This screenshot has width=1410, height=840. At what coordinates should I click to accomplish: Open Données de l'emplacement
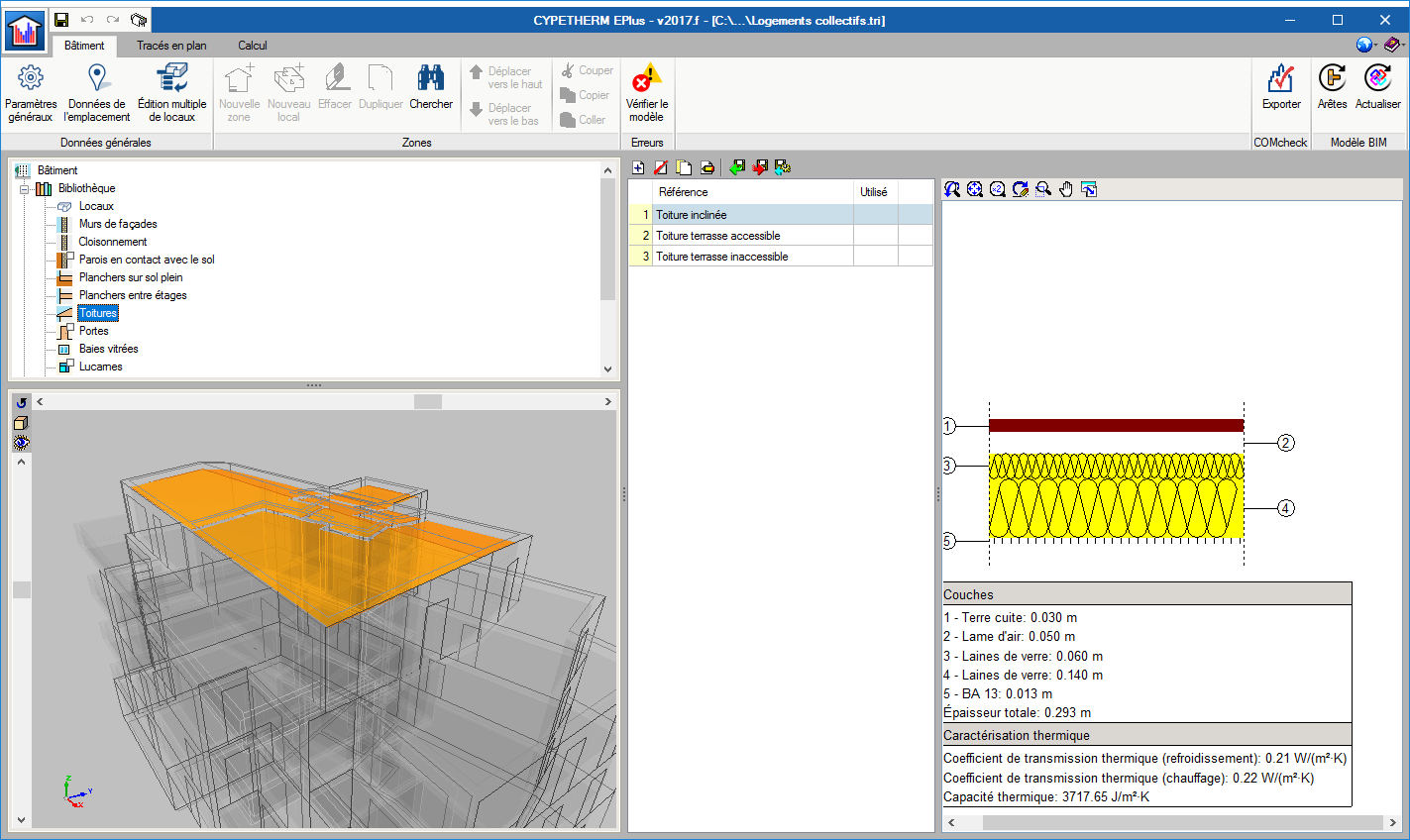click(97, 93)
